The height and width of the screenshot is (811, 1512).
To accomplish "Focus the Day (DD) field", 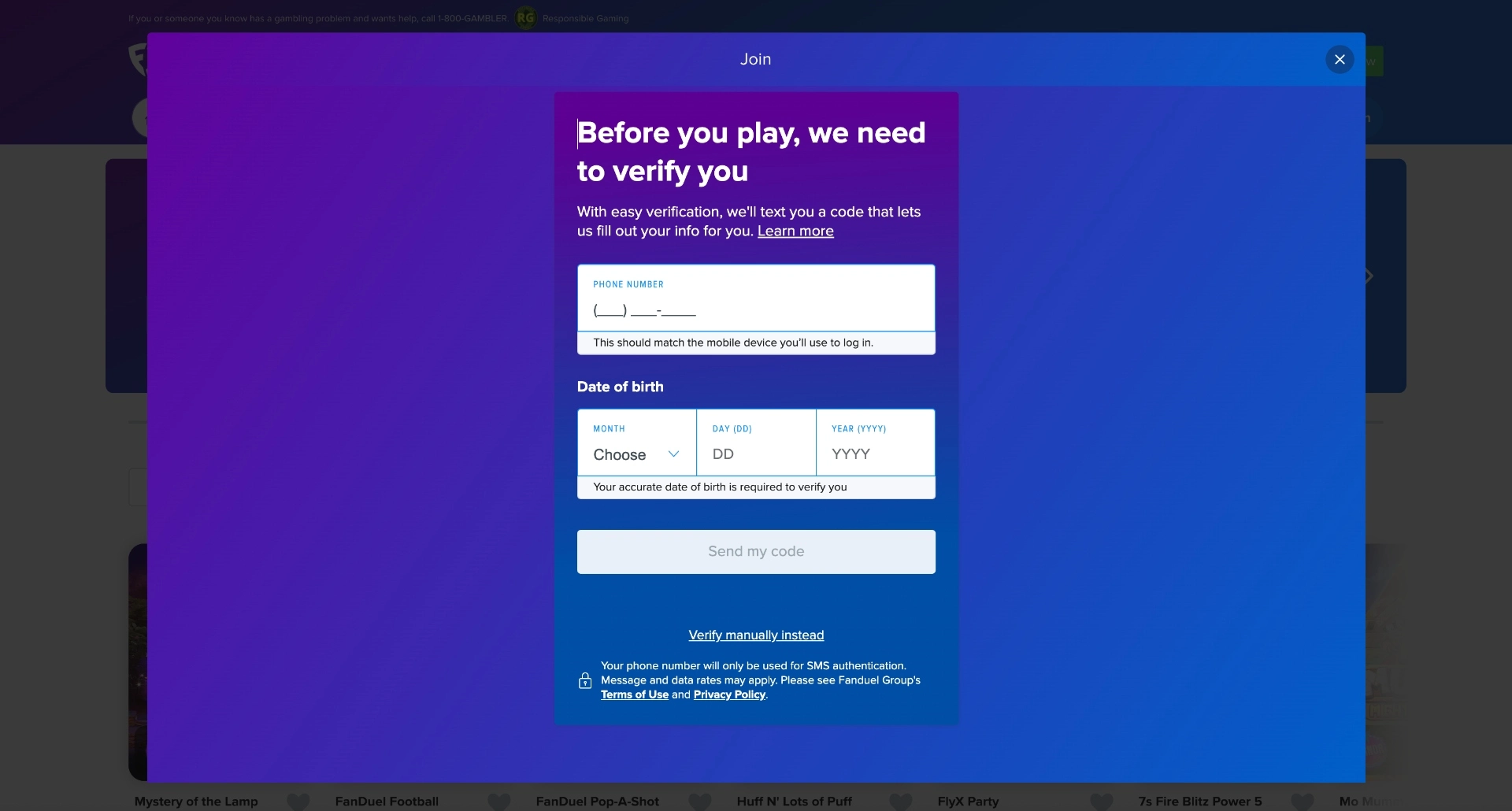I will tap(755, 454).
